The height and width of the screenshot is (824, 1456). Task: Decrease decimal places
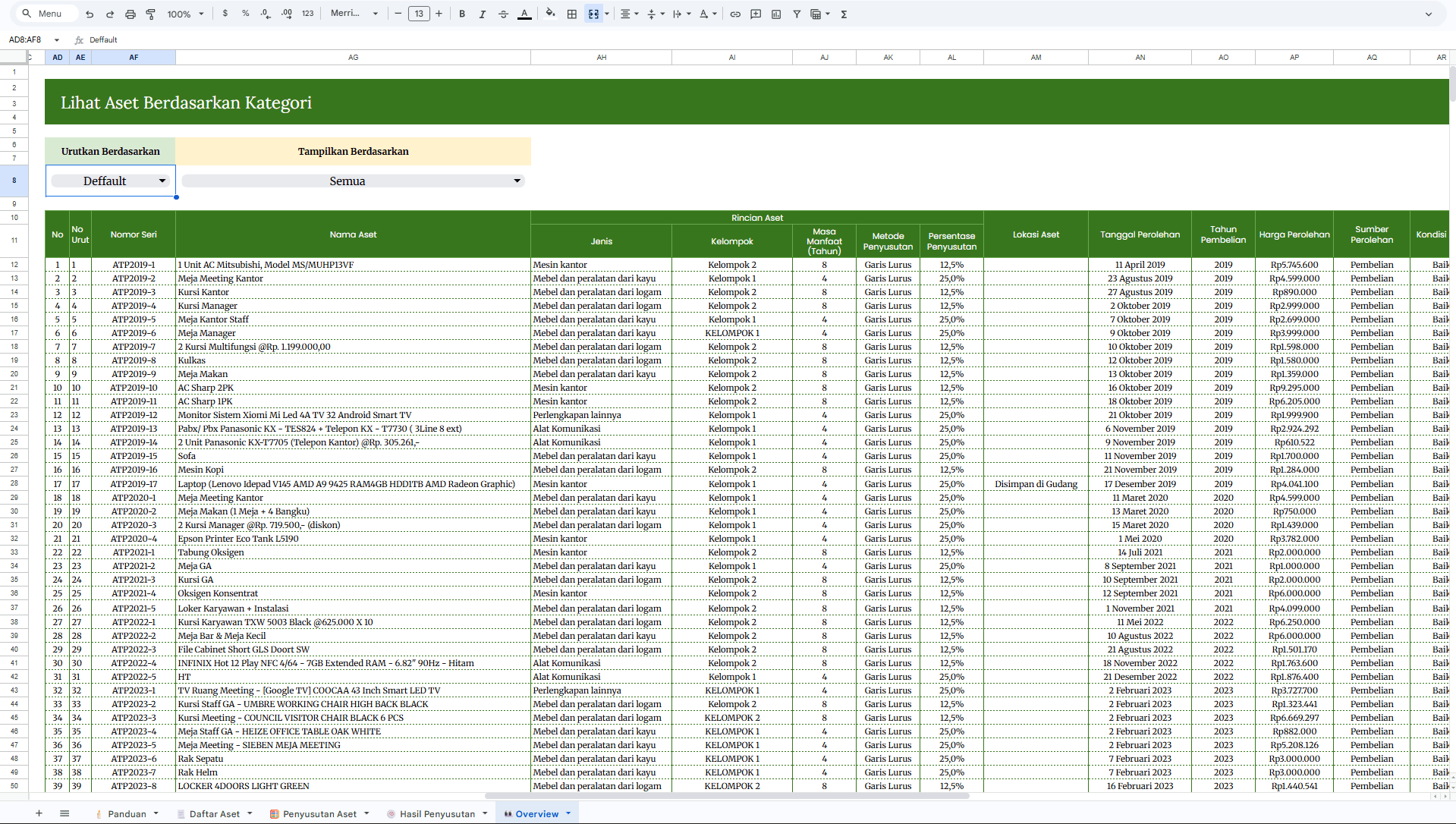coord(266,14)
